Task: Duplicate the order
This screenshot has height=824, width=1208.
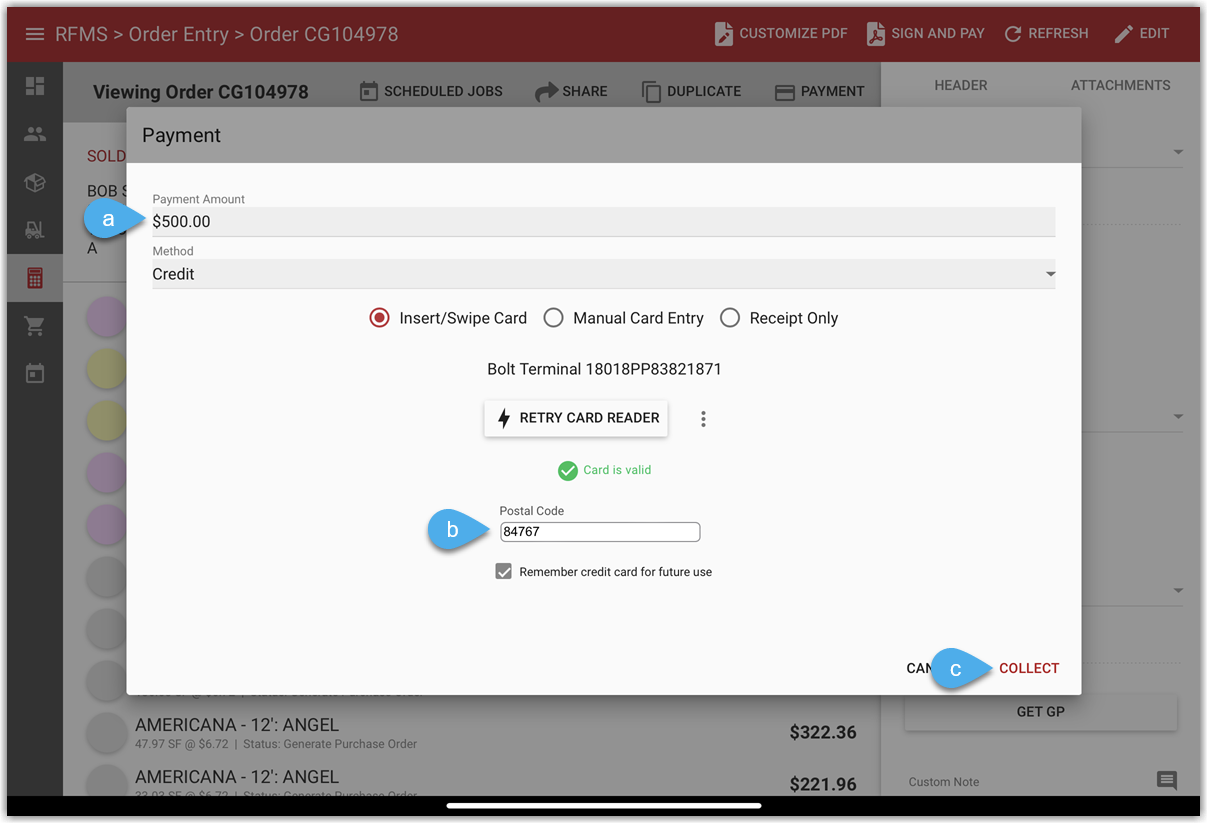Action: point(691,91)
